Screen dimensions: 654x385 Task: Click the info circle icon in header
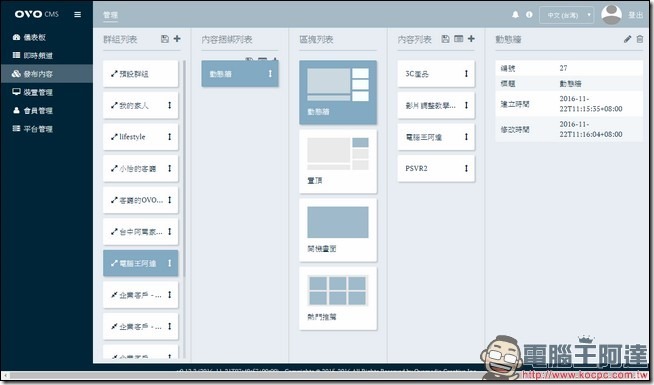pyautogui.click(x=529, y=15)
